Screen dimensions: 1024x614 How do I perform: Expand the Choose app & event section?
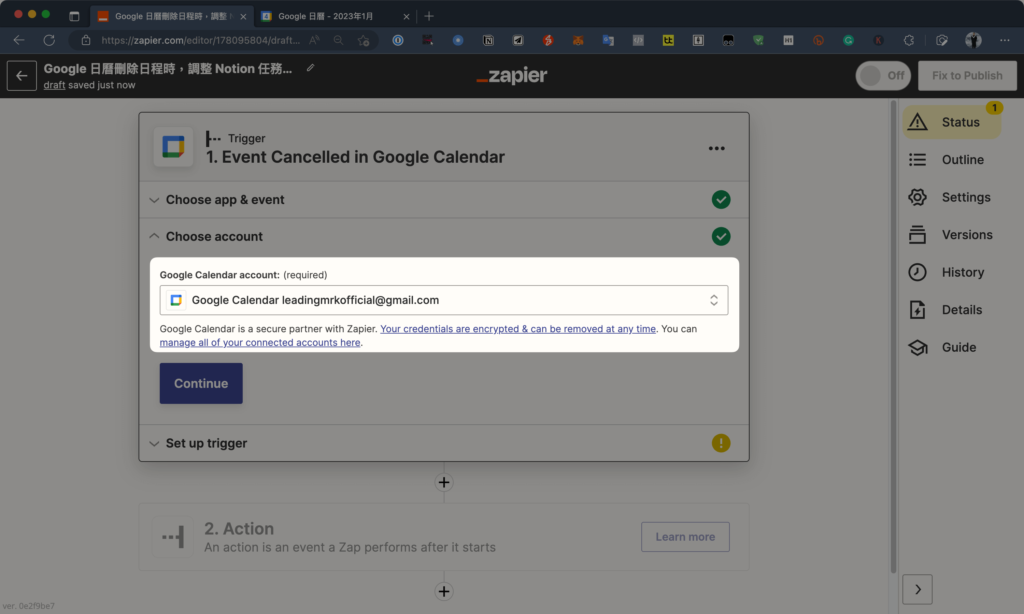click(444, 200)
